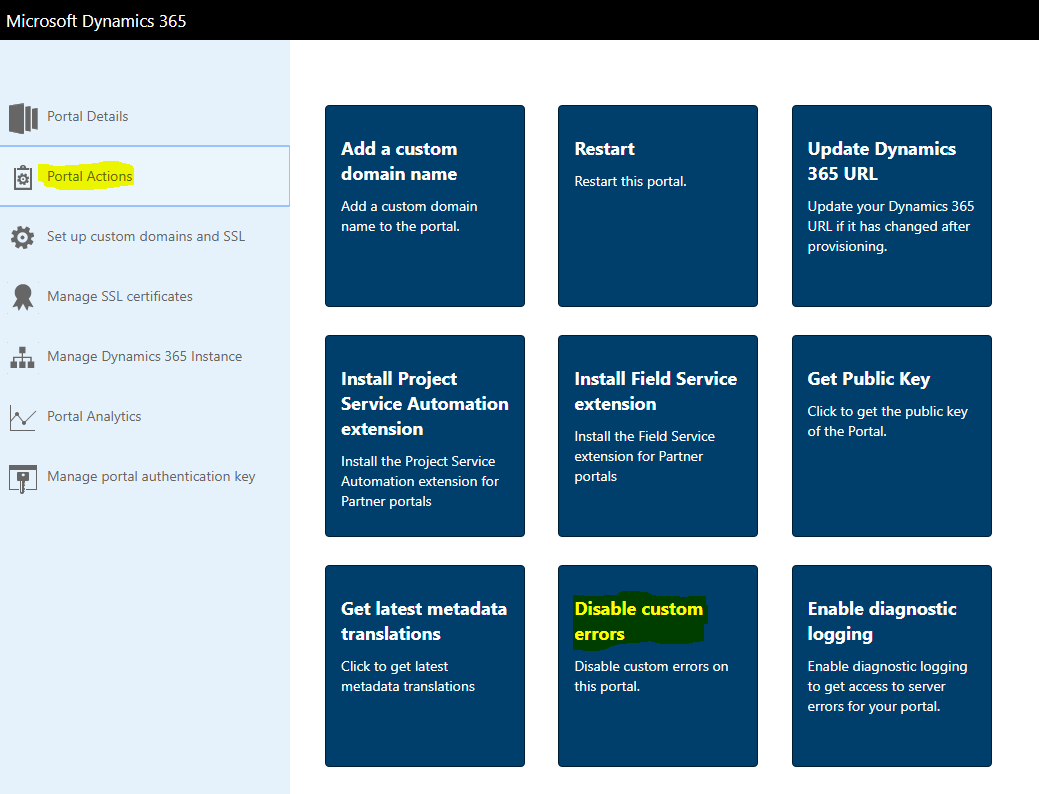The width and height of the screenshot is (1039, 794).
Task: Click the Get Public Key tile
Action: pyautogui.click(x=892, y=435)
